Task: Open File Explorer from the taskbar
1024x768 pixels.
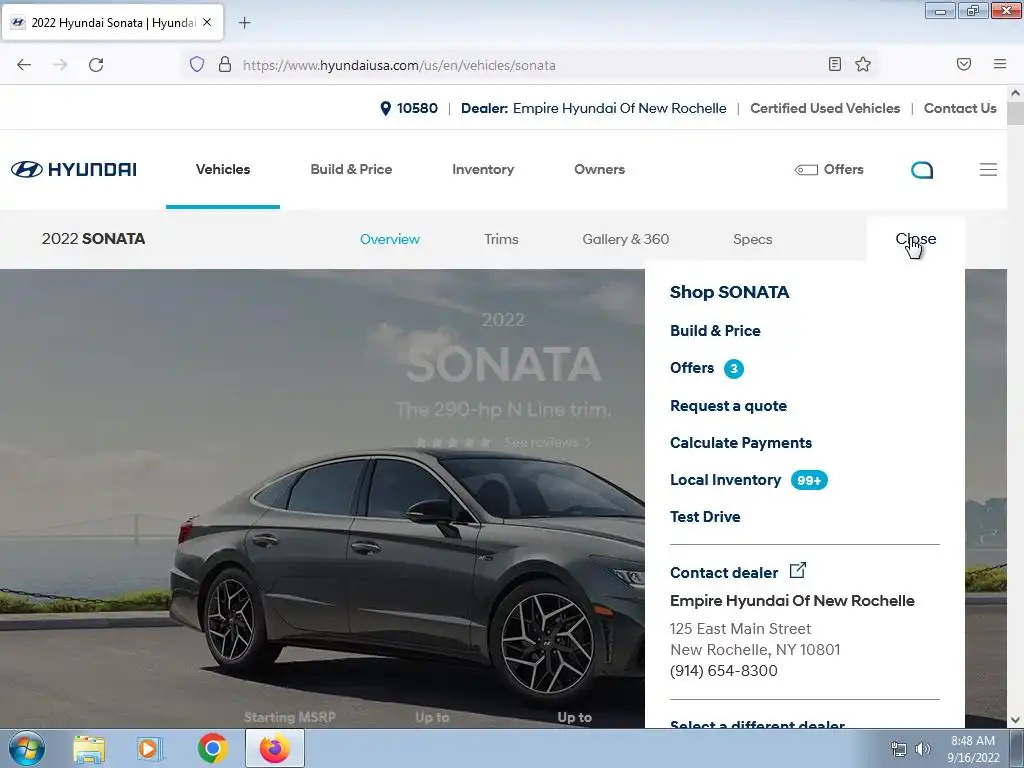Action: pos(89,749)
